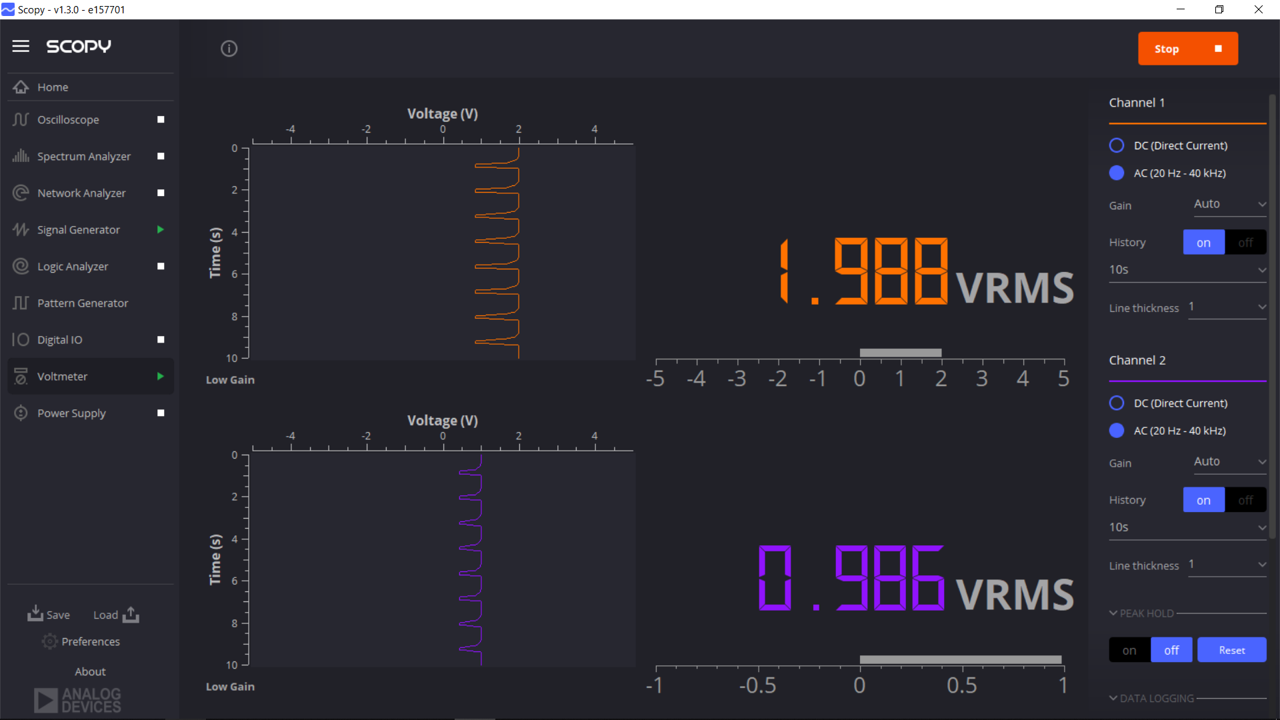Reset the peak hold values
Viewport: 1280px width, 720px height.
coord(1231,649)
